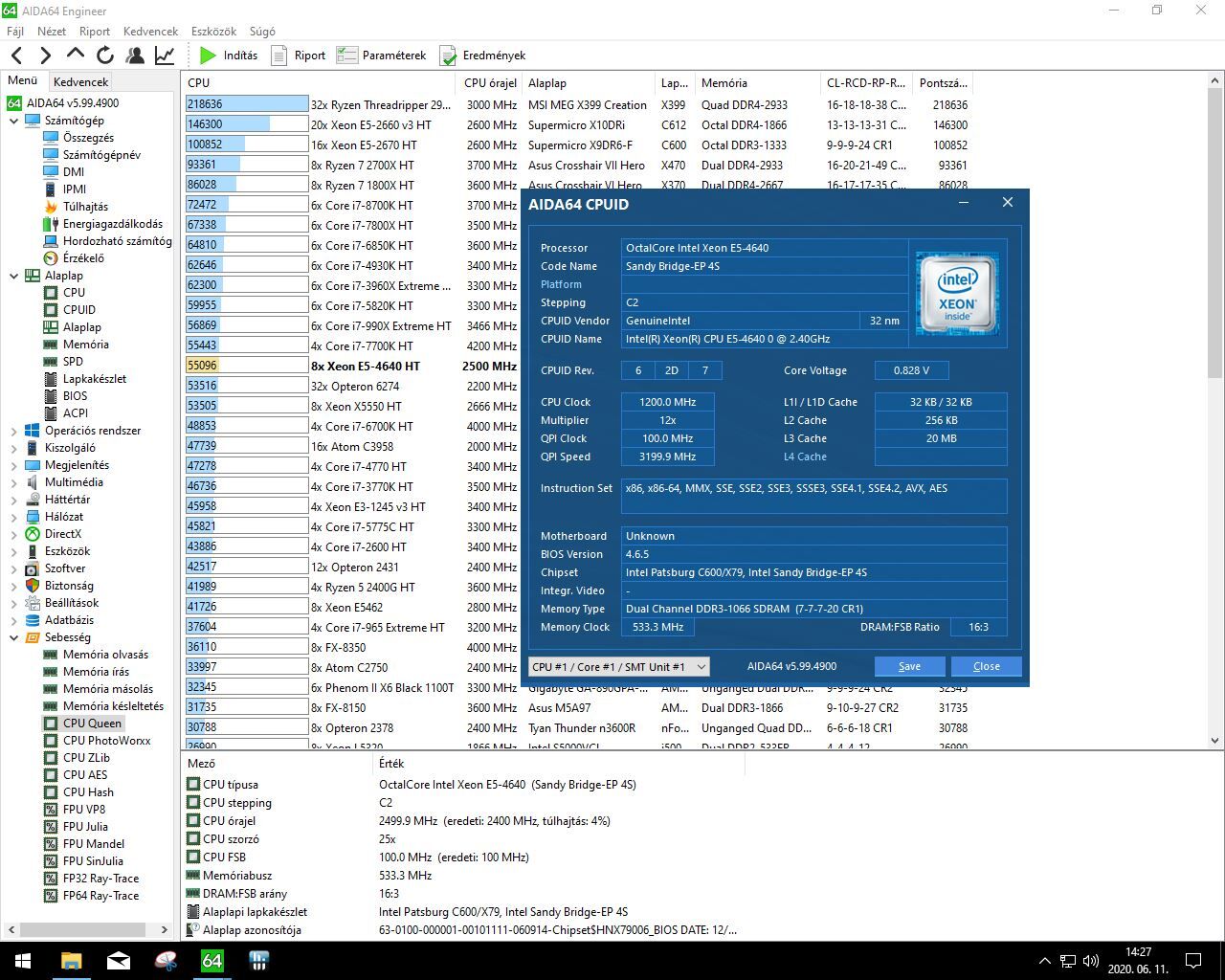
Task: Click Save in the CPUID dialog
Action: [x=909, y=666]
